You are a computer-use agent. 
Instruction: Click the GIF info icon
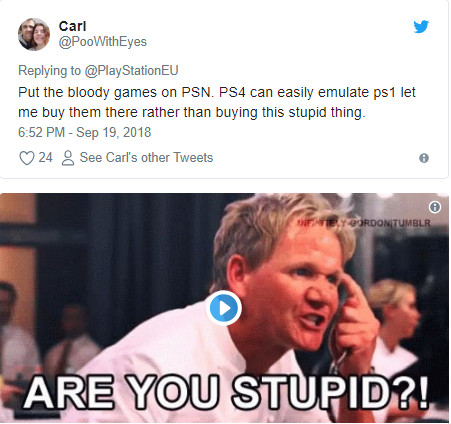click(435, 207)
